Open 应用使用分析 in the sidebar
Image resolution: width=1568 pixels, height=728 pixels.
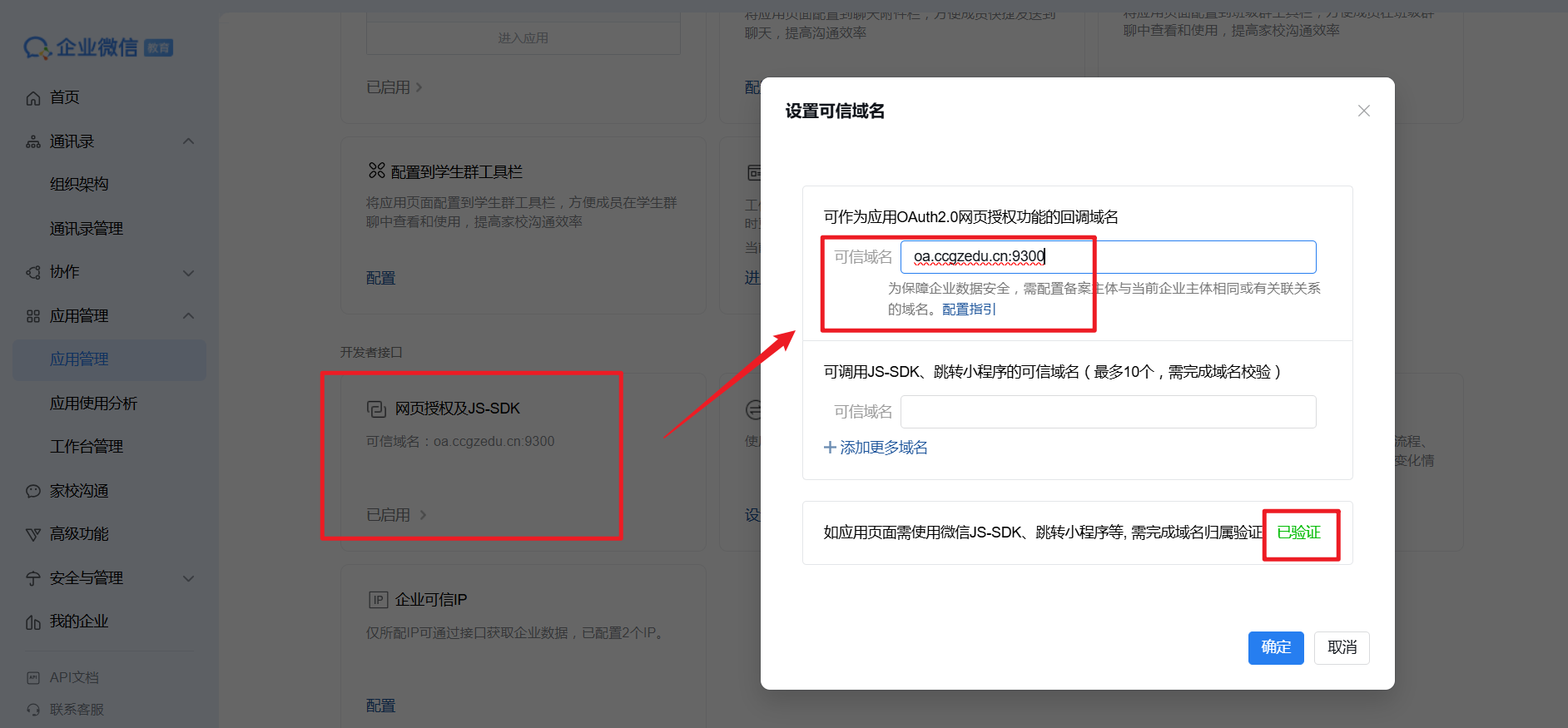coord(93,404)
